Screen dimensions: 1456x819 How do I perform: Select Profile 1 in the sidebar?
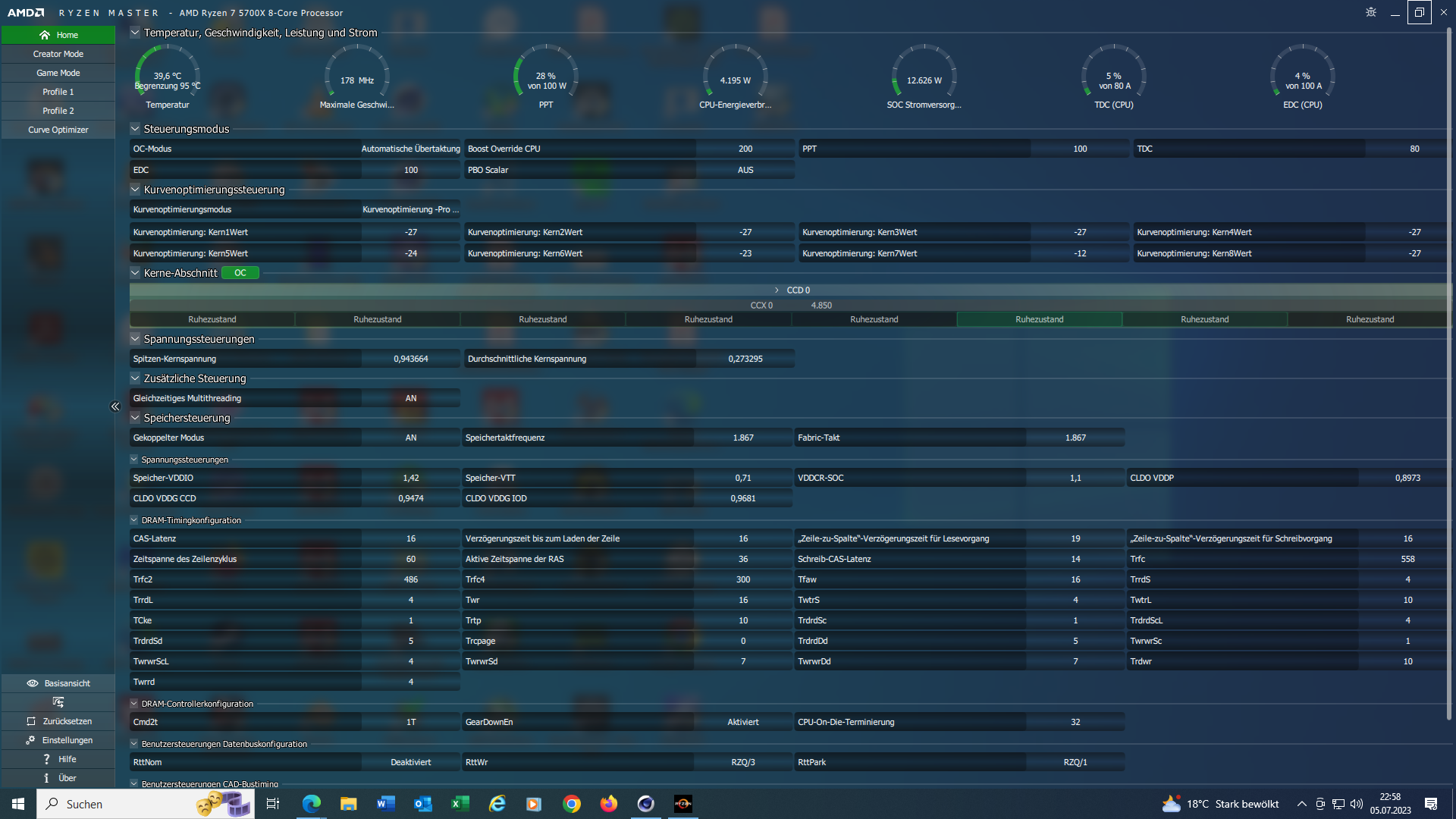58,92
